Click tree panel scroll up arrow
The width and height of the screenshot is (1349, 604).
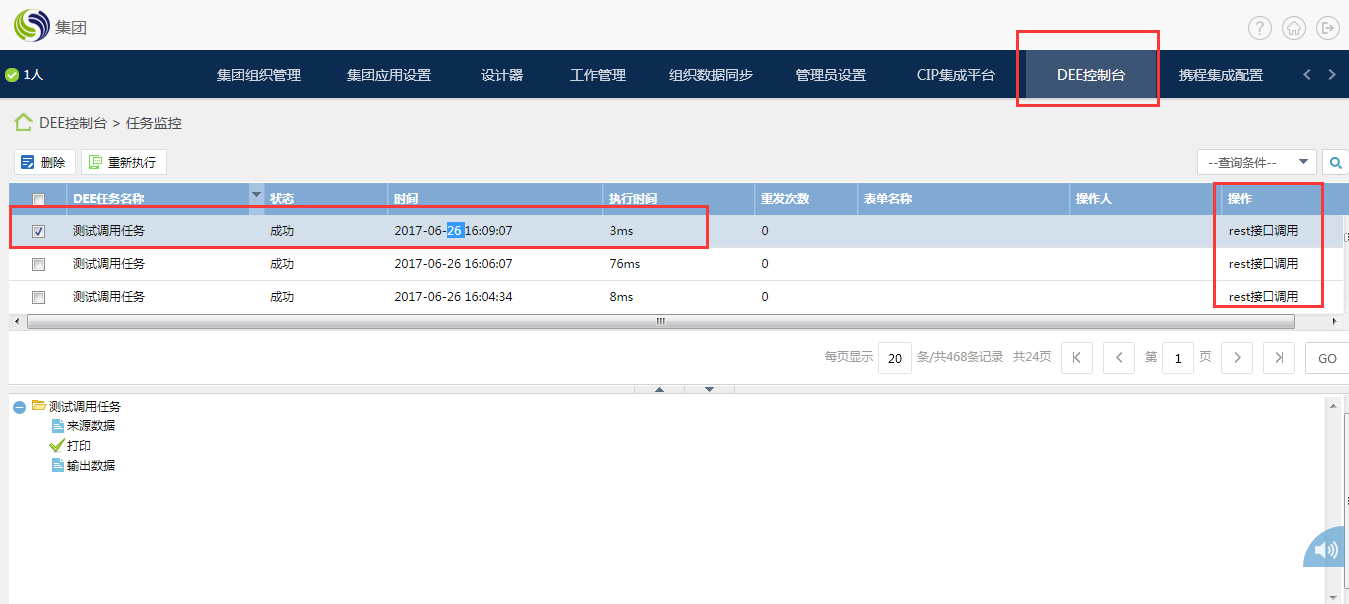[x=1332, y=405]
